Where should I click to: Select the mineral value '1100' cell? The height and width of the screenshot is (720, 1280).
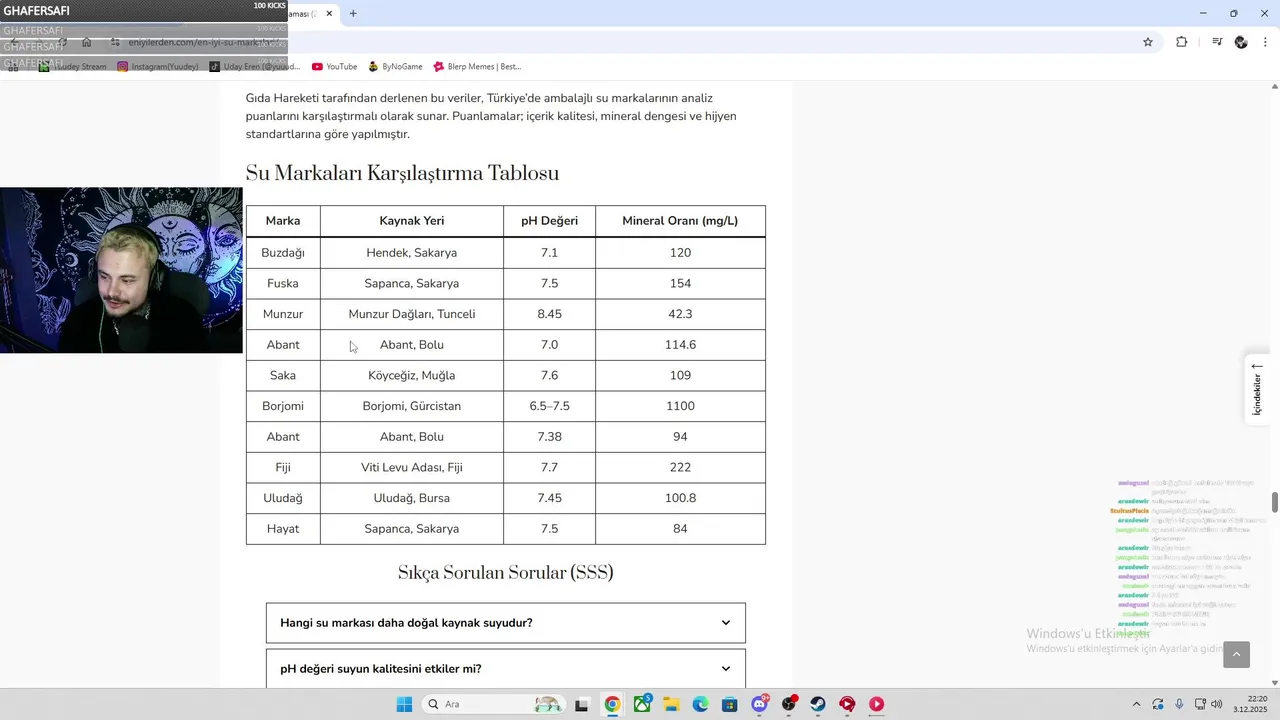[680, 406]
